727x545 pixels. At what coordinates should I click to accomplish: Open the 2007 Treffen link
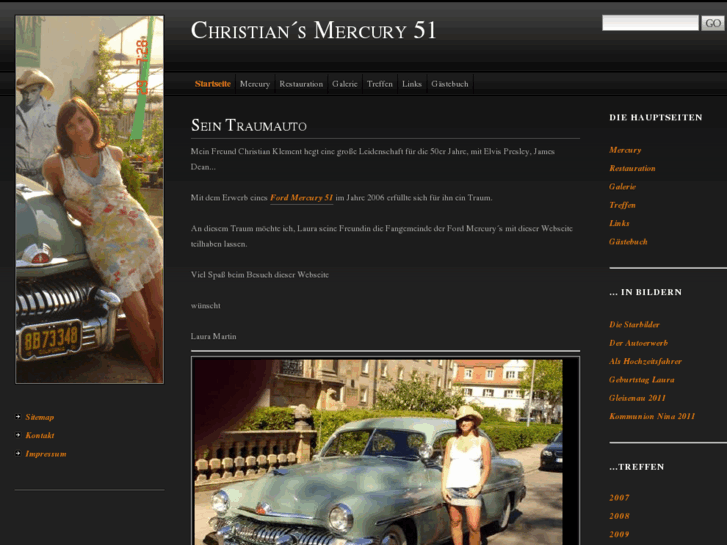[x=619, y=497]
